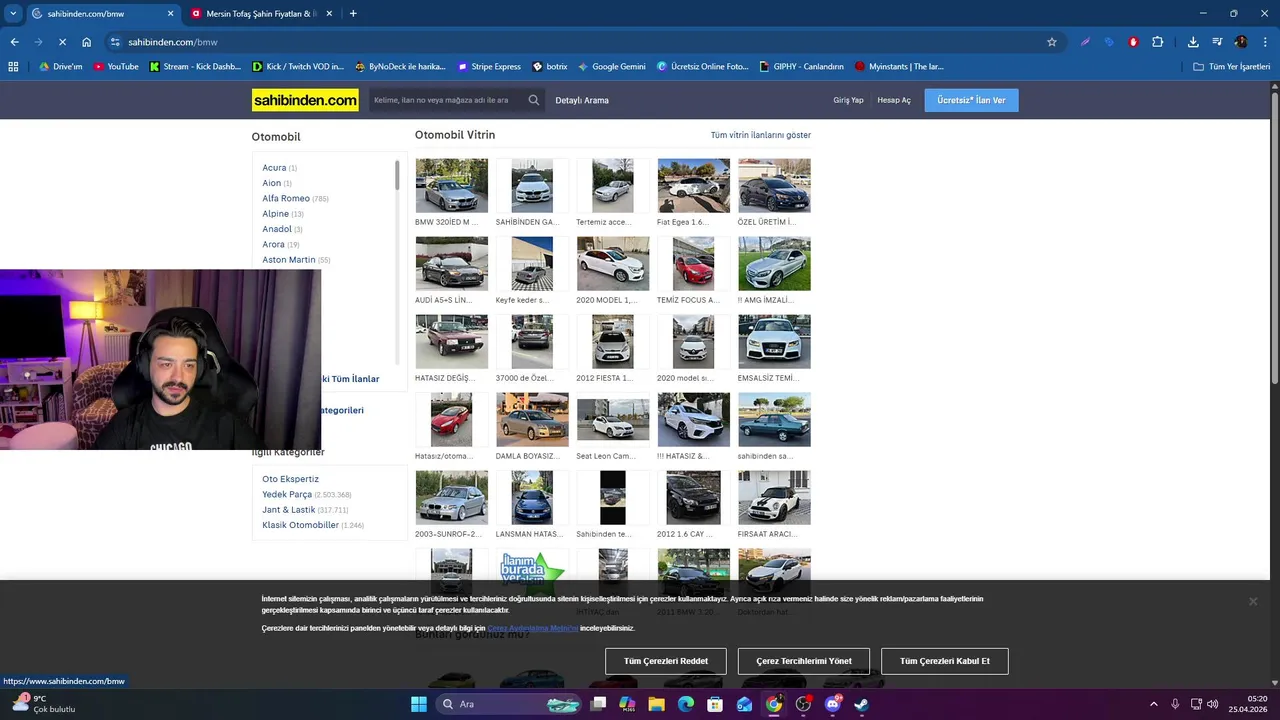Go back to the previous page
1280x720 pixels.
click(14, 42)
